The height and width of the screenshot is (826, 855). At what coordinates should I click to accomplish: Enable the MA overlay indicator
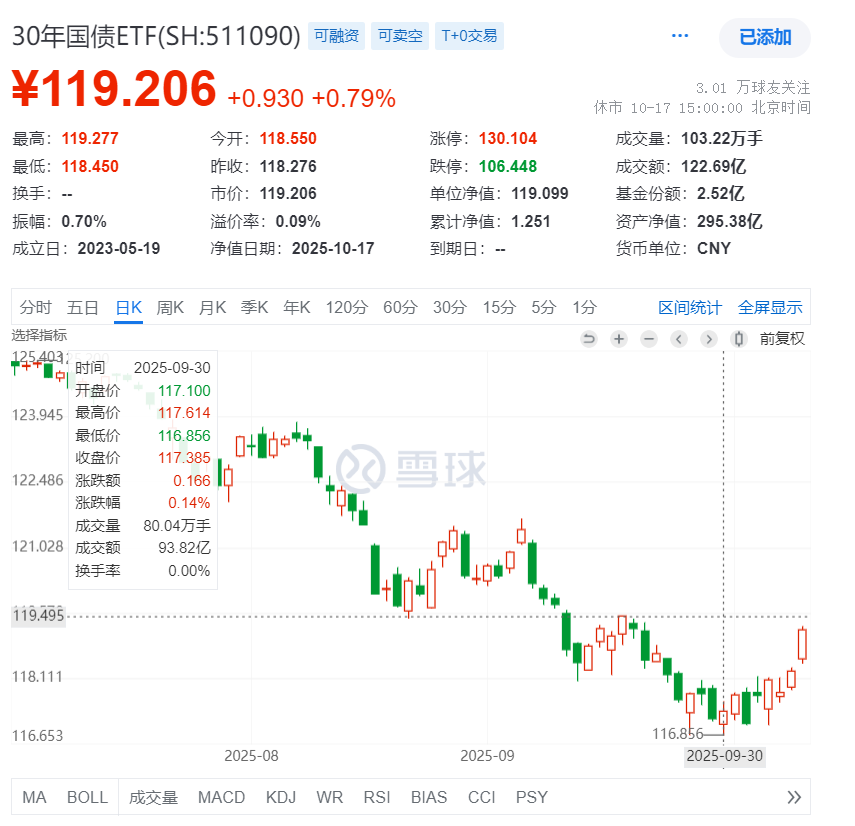click(x=34, y=797)
